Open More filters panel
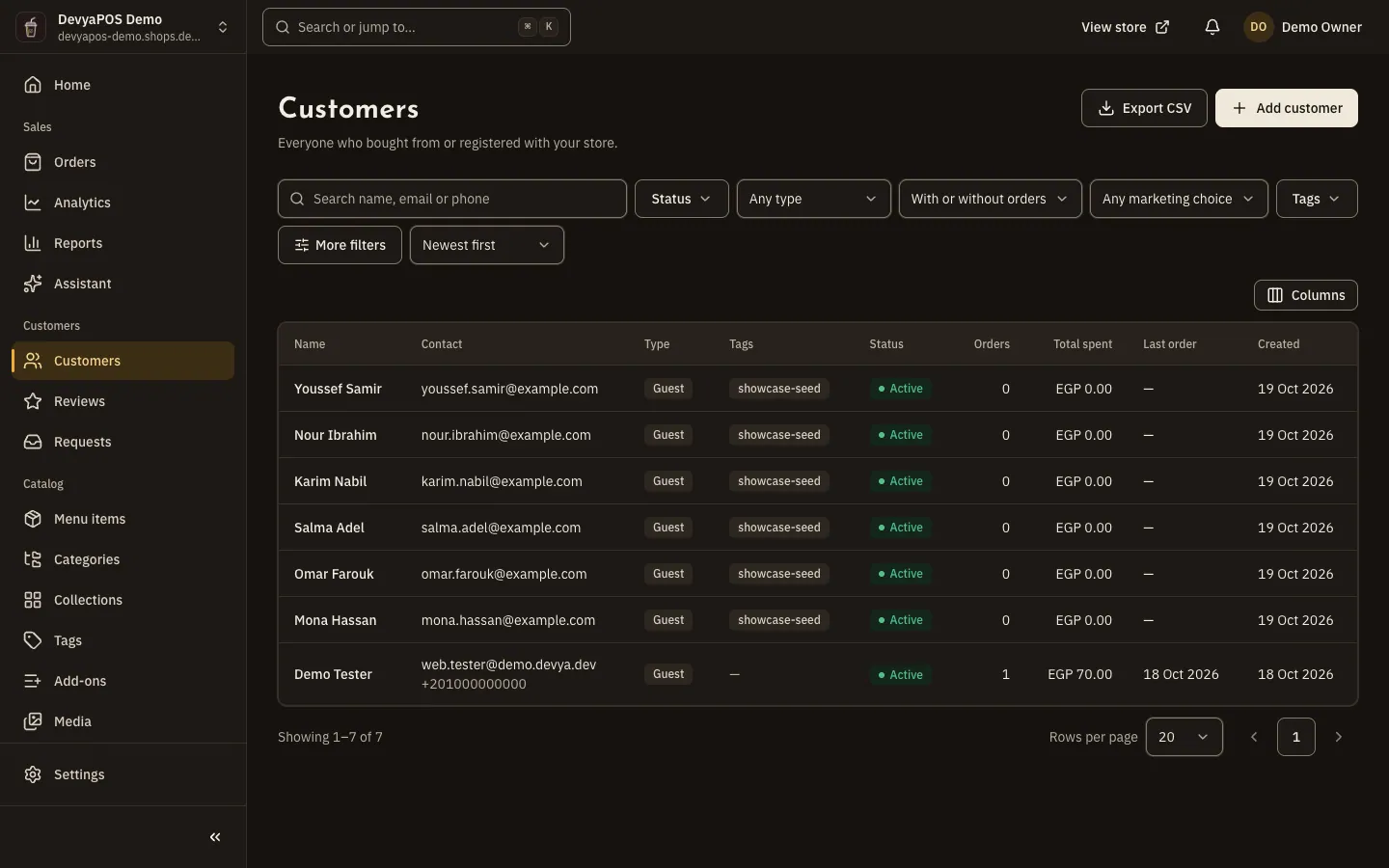1389x868 pixels. pos(340,245)
